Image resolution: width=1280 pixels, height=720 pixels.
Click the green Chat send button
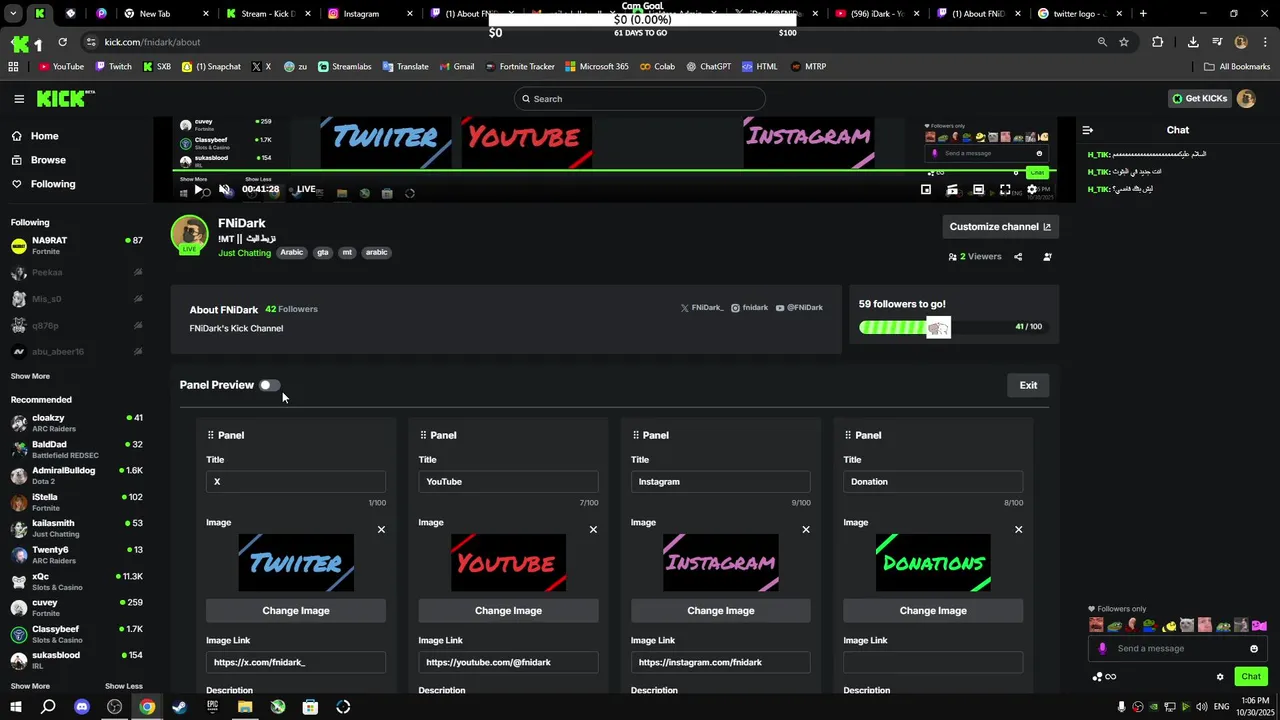point(1251,677)
